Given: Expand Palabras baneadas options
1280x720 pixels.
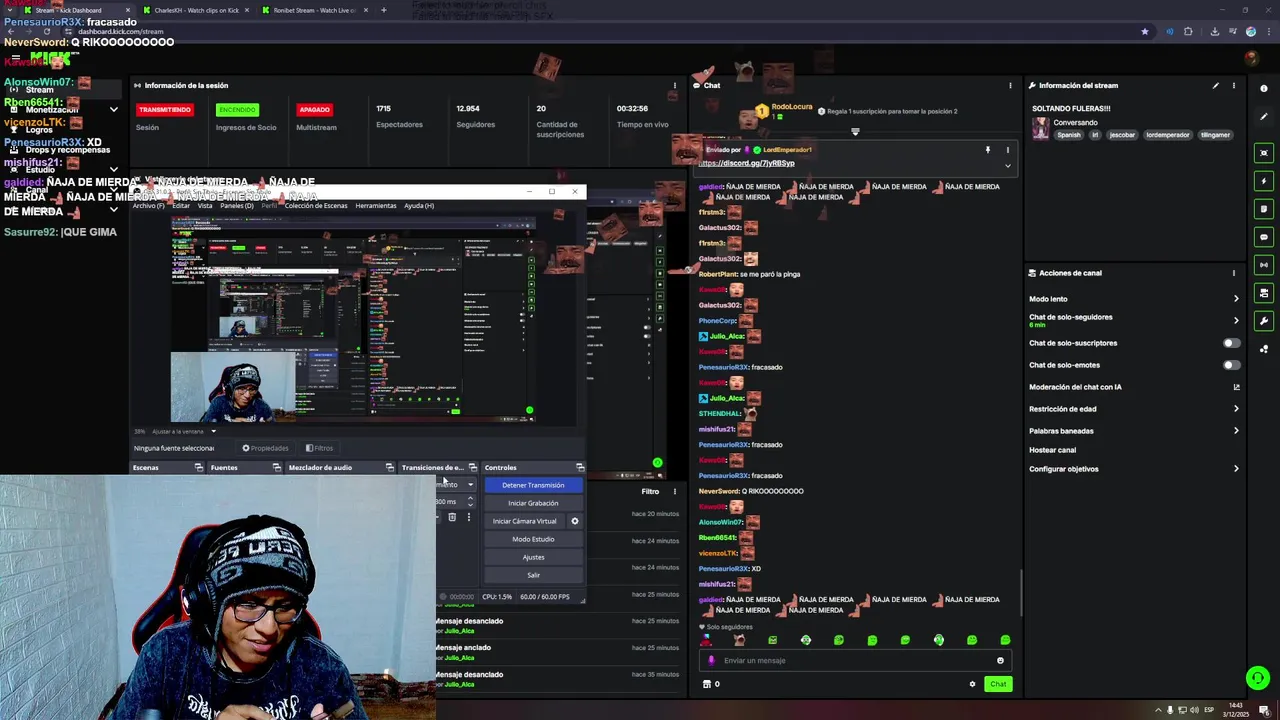Looking at the screenshot, I should click(x=1236, y=431).
